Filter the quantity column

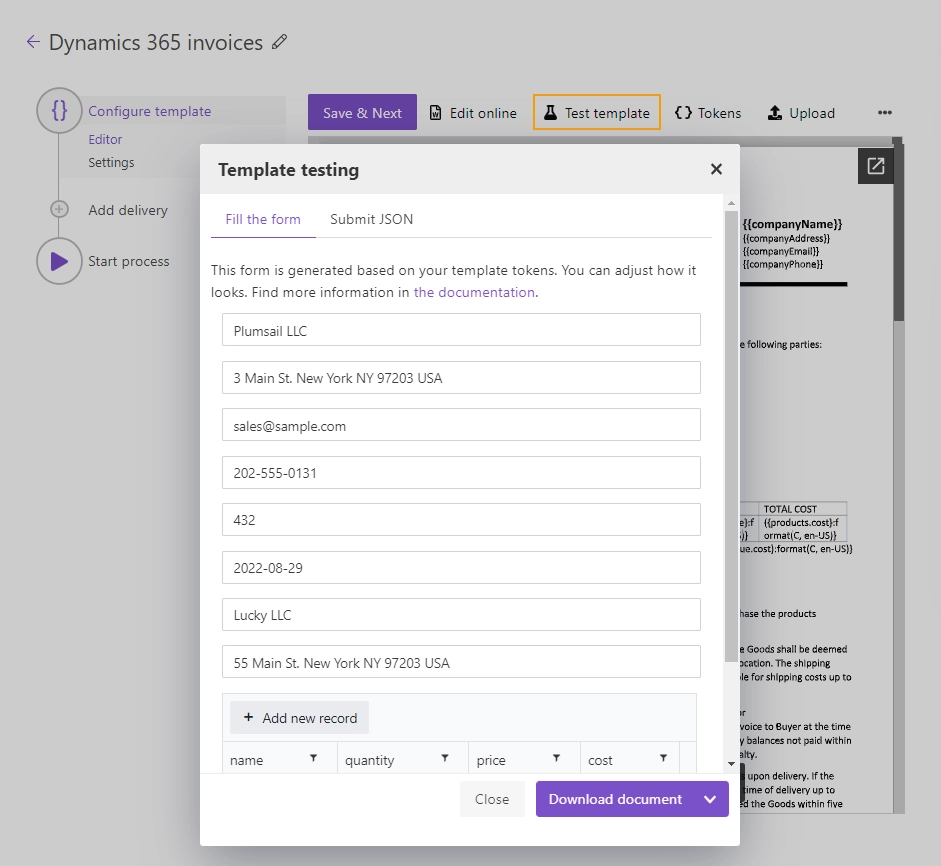pos(445,758)
